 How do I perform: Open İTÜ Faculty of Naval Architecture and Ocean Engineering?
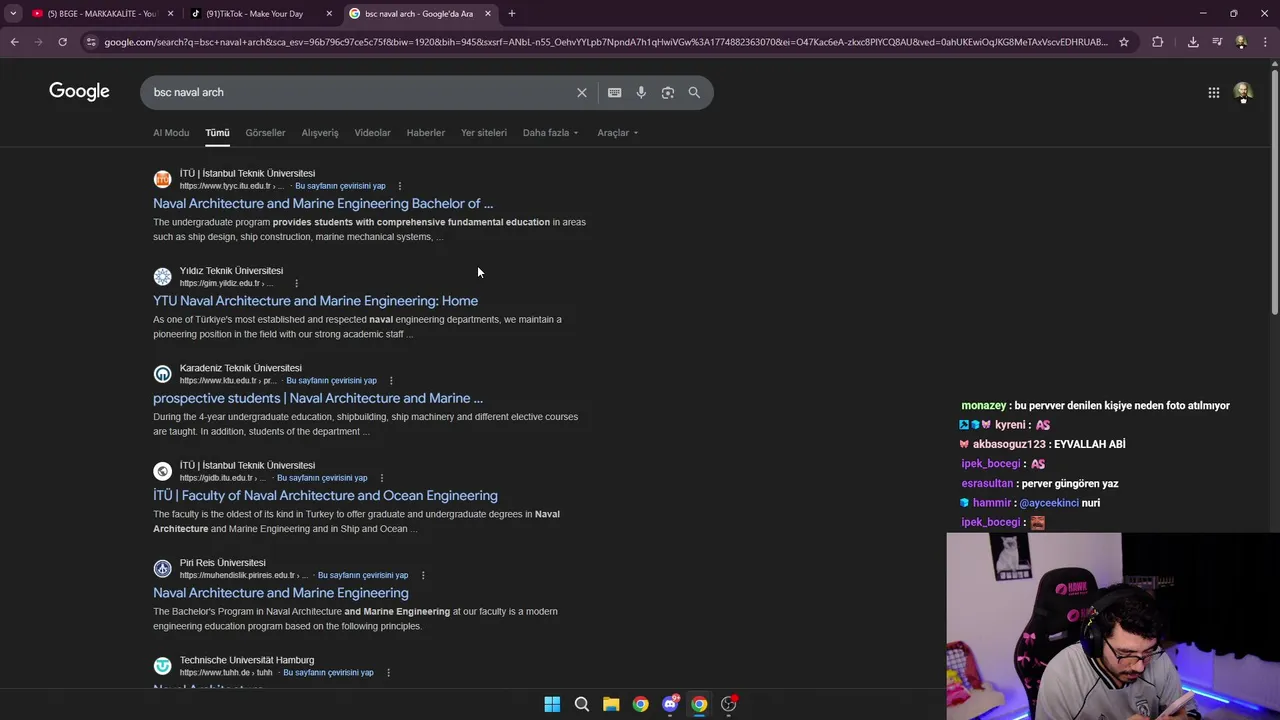(x=325, y=495)
